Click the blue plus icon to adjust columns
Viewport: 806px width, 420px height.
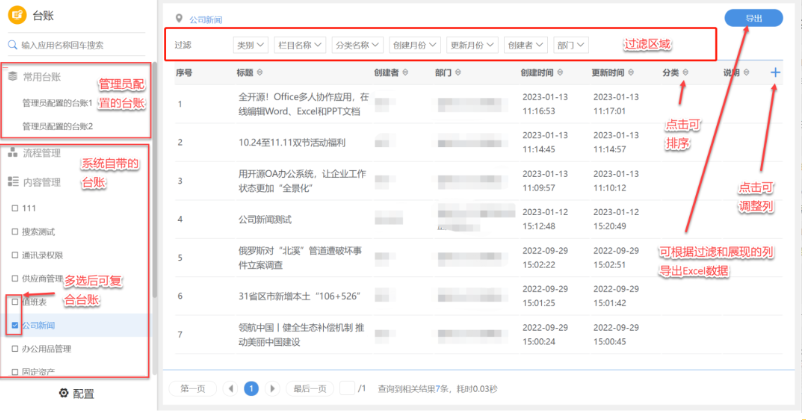point(775,72)
